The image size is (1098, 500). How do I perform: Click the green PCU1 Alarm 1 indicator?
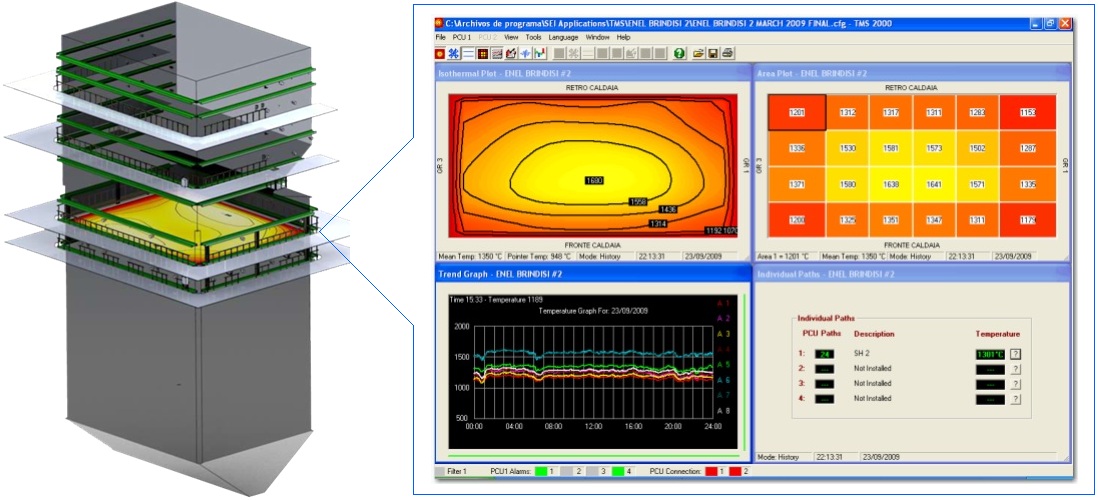click(x=538, y=470)
